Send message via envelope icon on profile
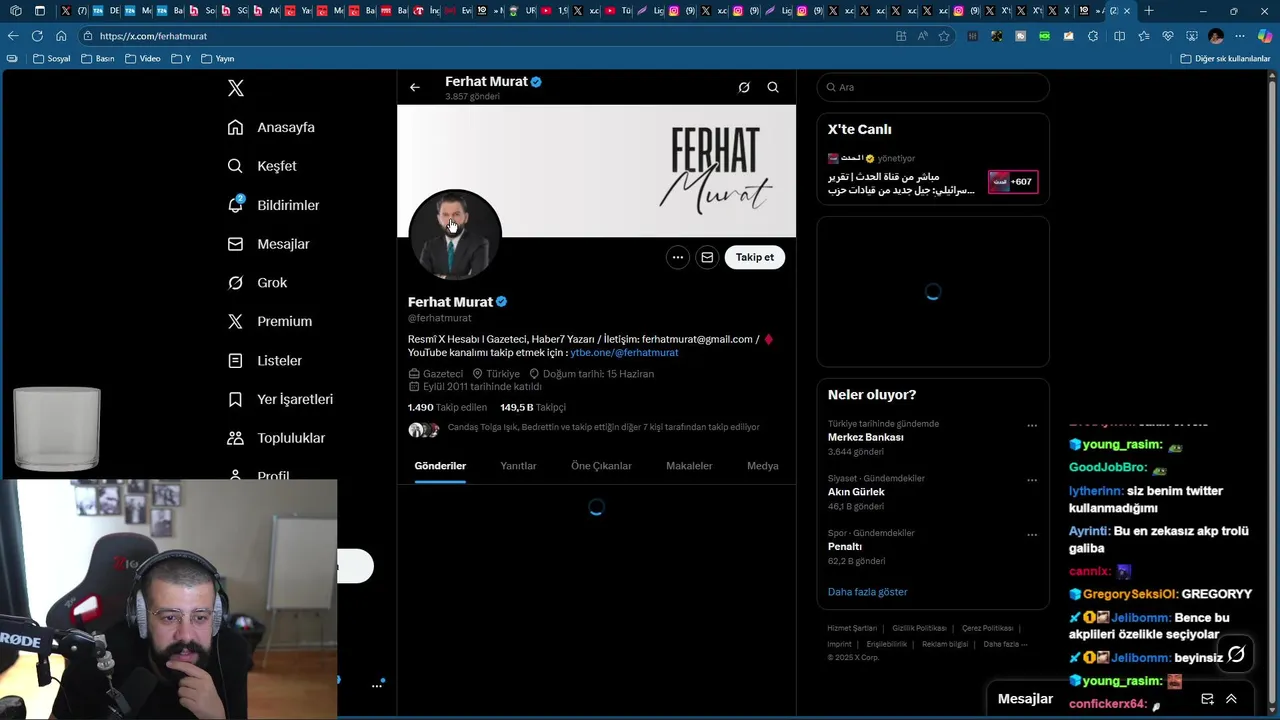 tap(707, 257)
